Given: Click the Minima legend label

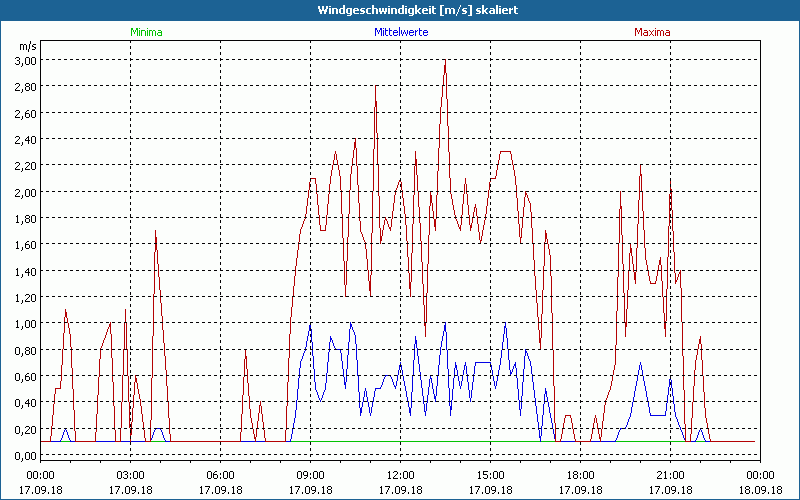Looking at the screenshot, I should tap(146, 32).
